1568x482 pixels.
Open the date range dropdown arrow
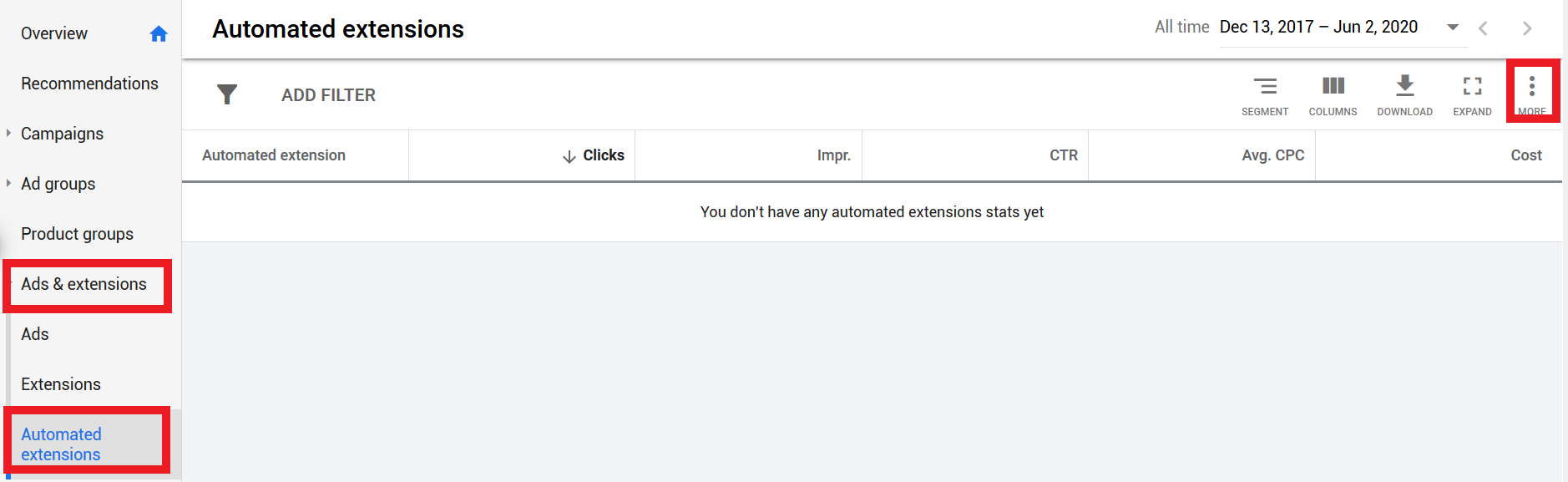pos(1453,28)
